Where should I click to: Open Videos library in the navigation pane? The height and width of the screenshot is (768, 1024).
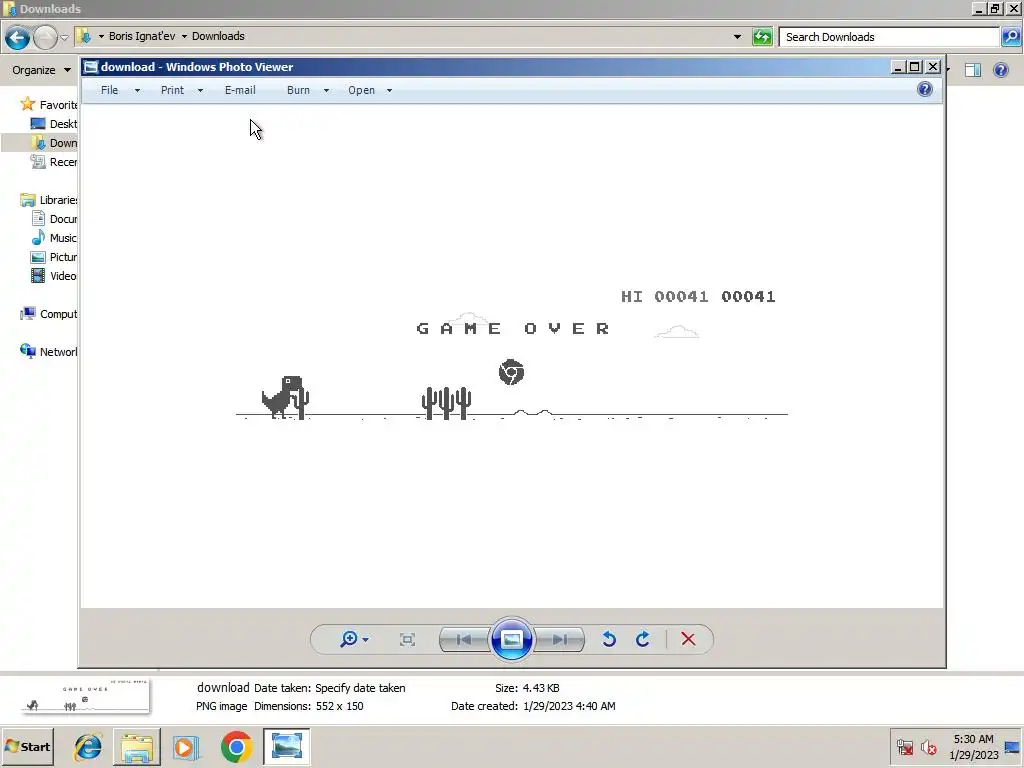pyautogui.click(x=54, y=276)
